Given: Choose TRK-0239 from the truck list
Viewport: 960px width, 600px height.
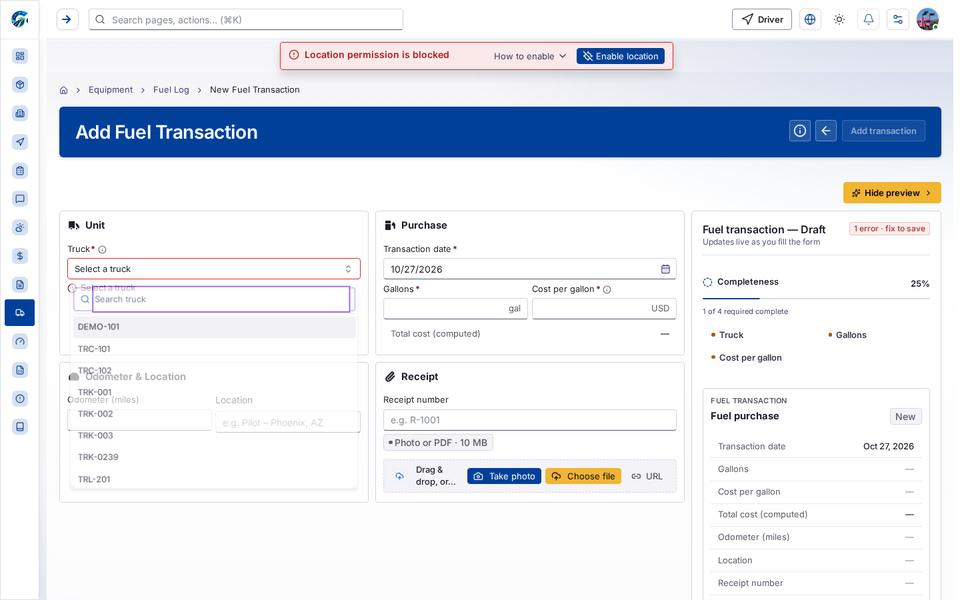Looking at the screenshot, I should pos(214,457).
